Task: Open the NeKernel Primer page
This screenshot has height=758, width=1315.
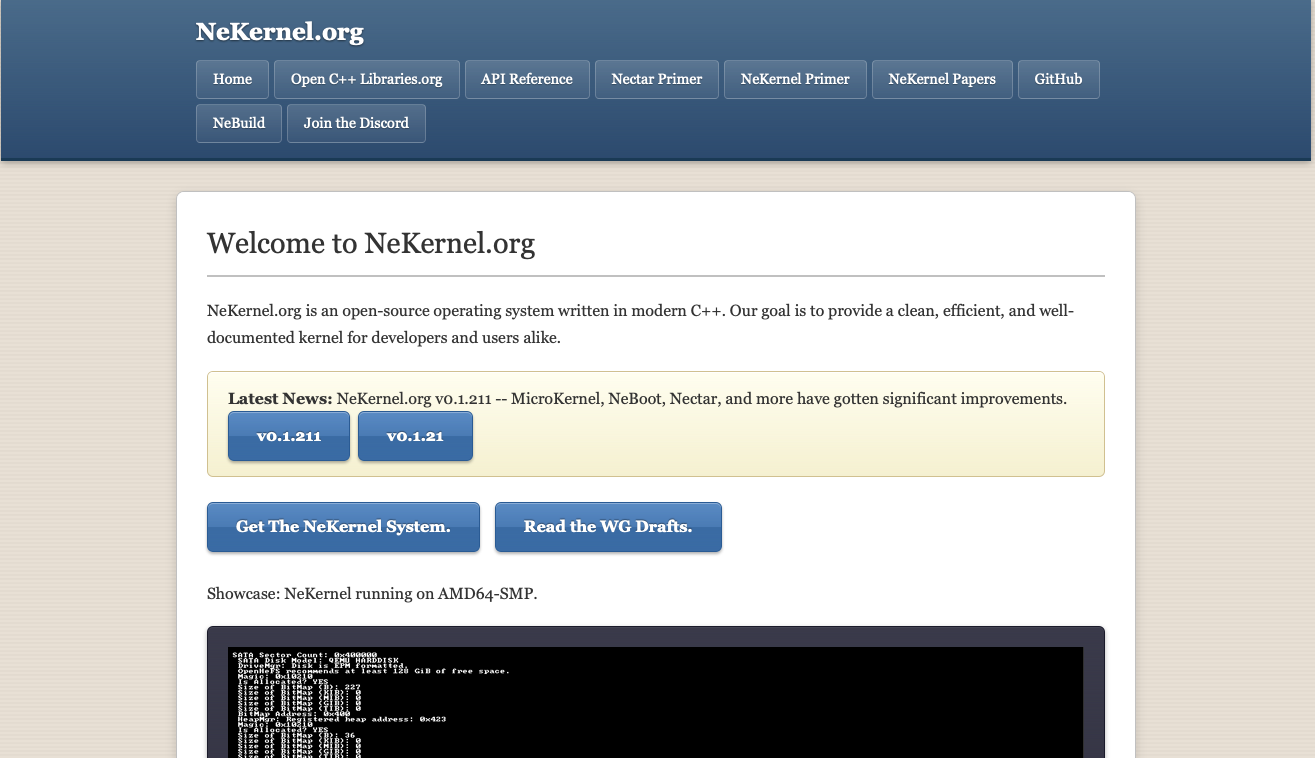Action: pyautogui.click(x=794, y=79)
